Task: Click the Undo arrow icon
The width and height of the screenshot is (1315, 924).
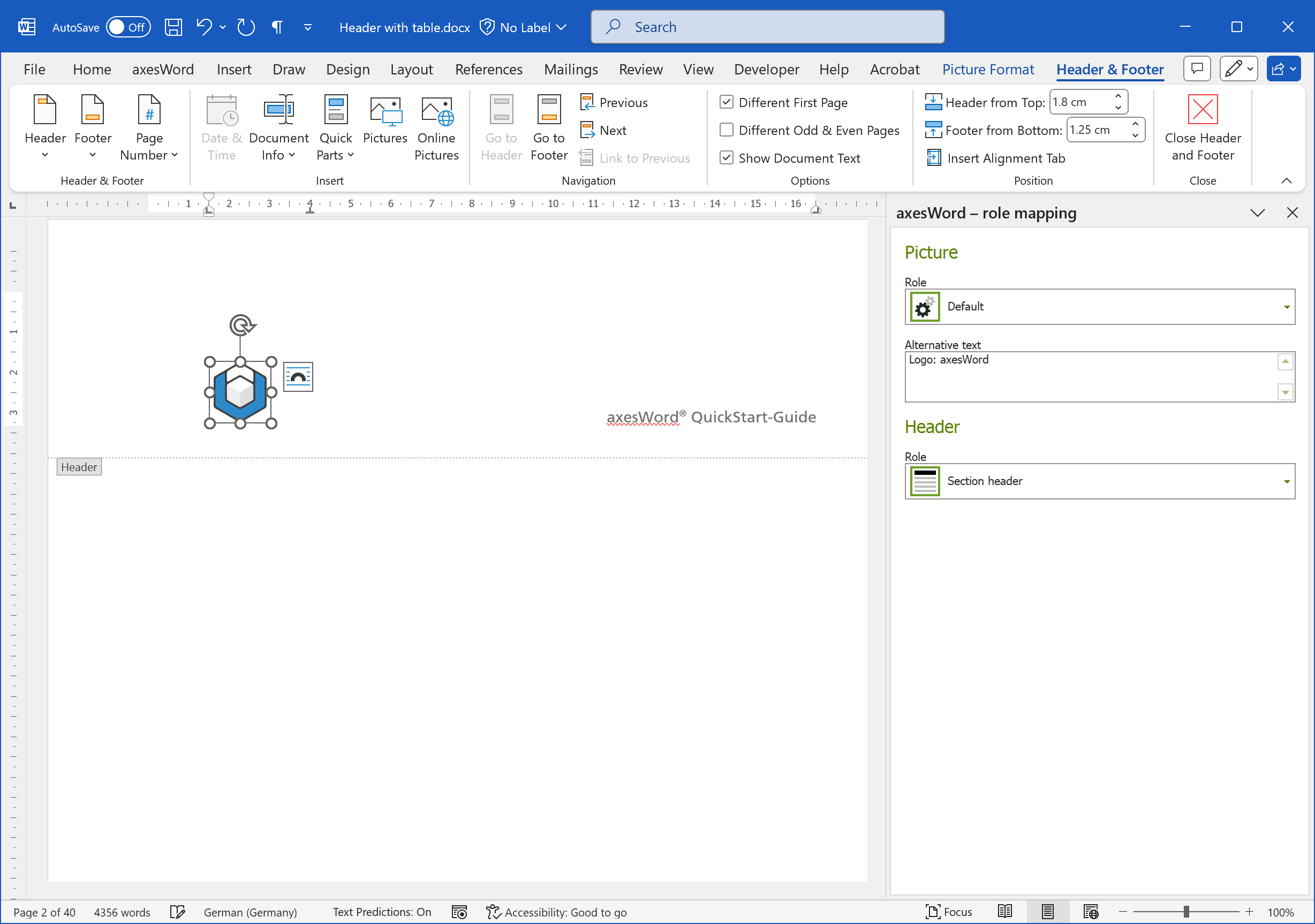Action: click(204, 27)
